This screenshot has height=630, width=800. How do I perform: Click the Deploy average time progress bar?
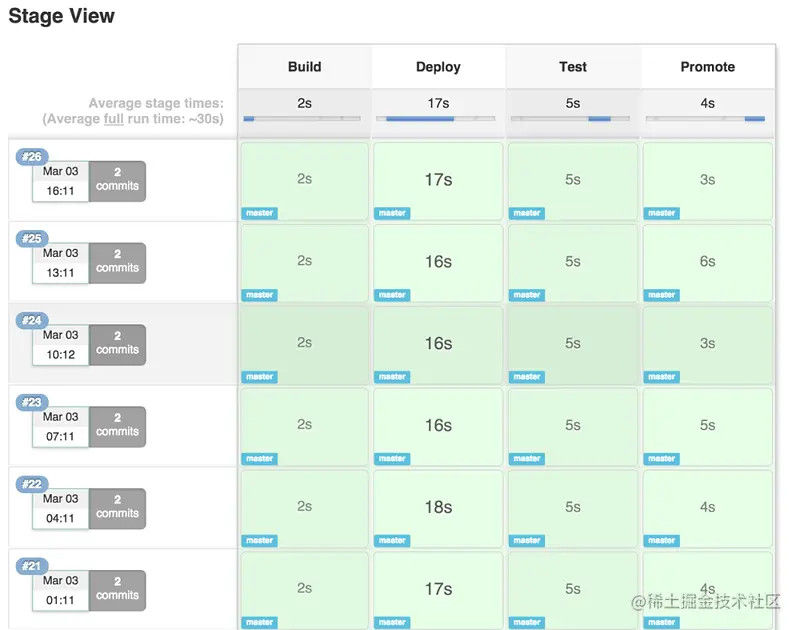(436, 118)
